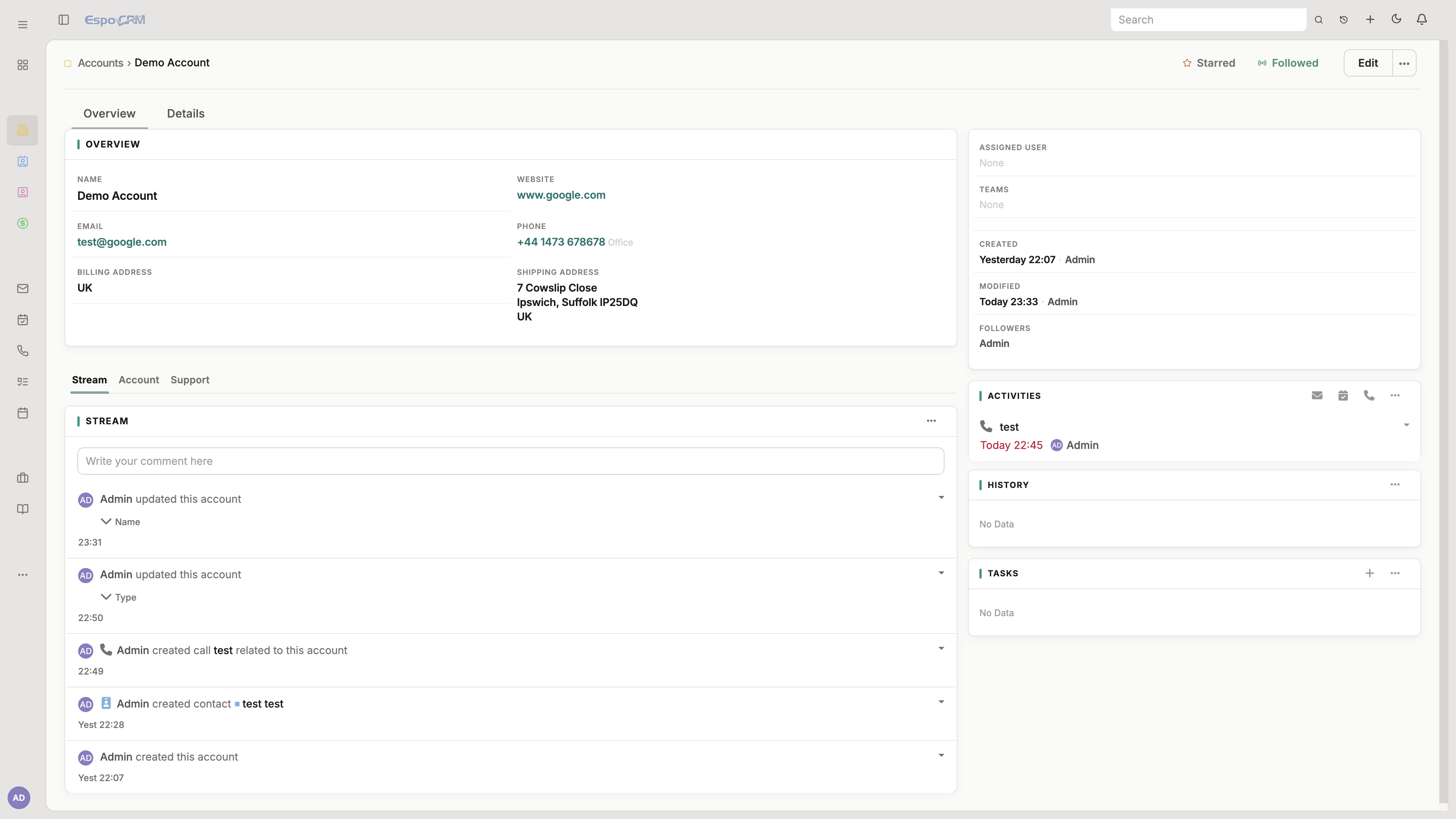1456x819 pixels.
Task: Open Tasks checklist icon in sidebar
Action: click(23, 382)
